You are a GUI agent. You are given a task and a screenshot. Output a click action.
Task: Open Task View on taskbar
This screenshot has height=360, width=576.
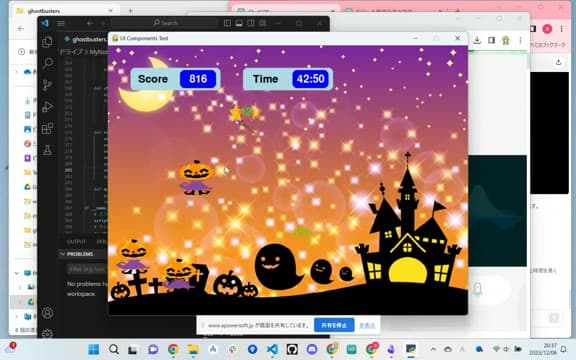[133, 350]
